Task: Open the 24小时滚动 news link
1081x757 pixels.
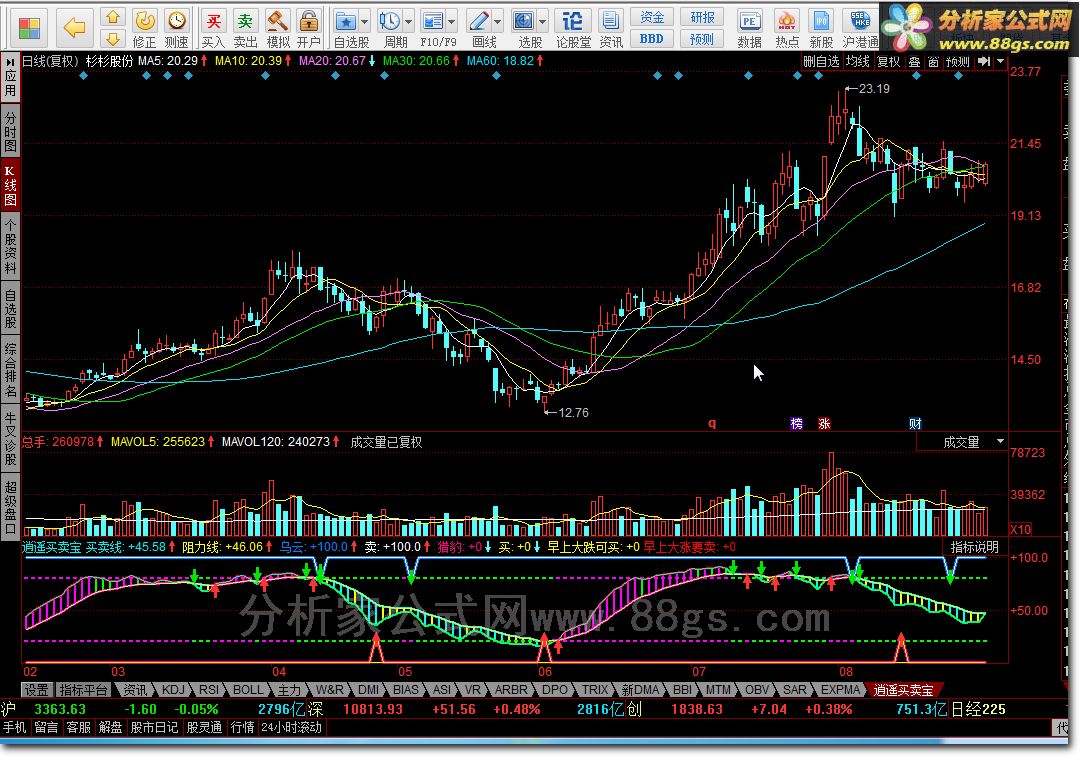Action: 292,727
